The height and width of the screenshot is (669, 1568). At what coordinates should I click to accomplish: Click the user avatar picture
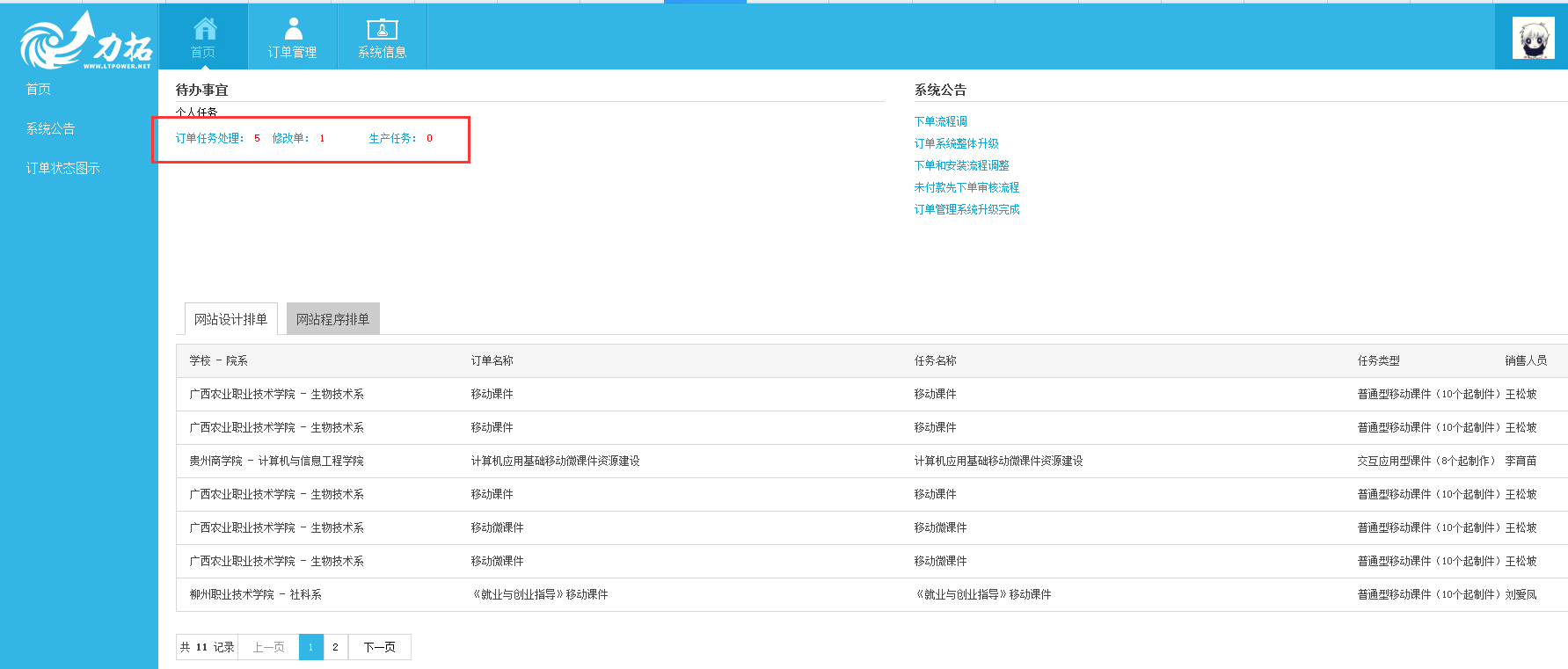pos(1533,38)
